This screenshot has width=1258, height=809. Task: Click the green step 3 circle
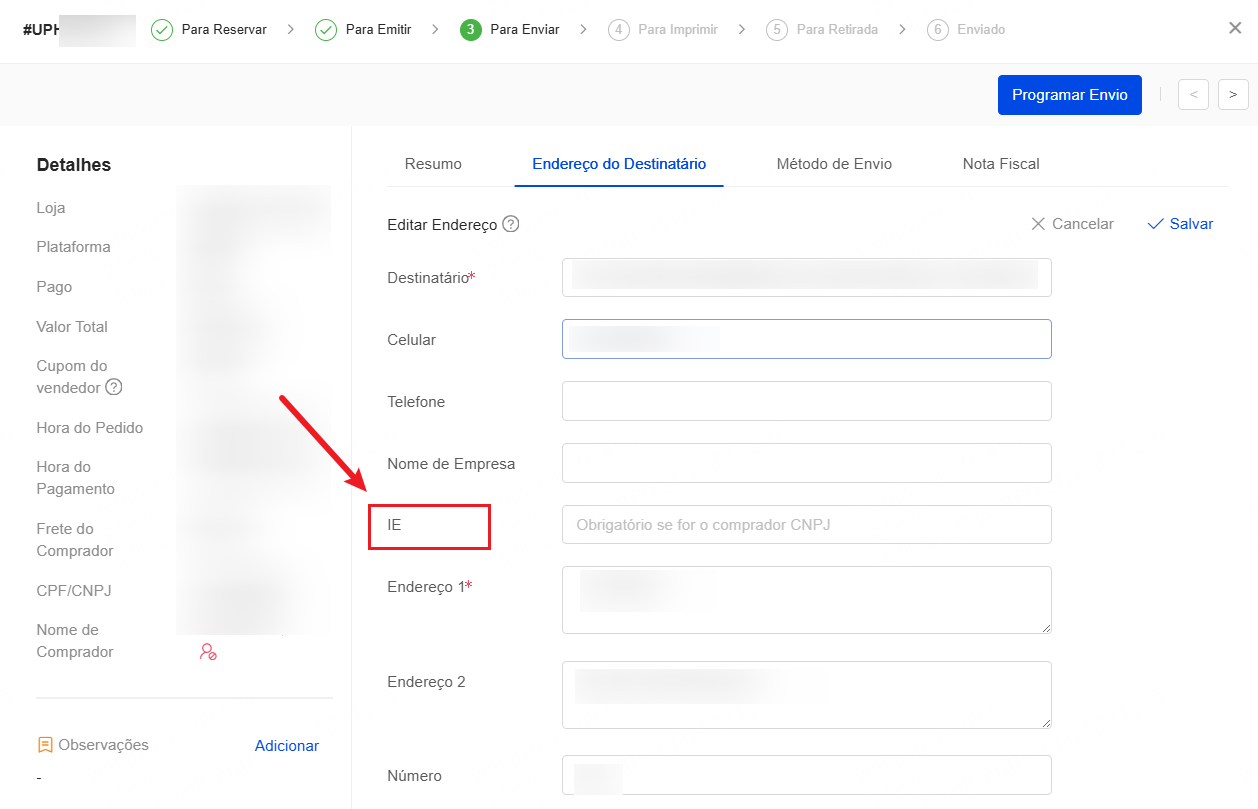point(471,30)
